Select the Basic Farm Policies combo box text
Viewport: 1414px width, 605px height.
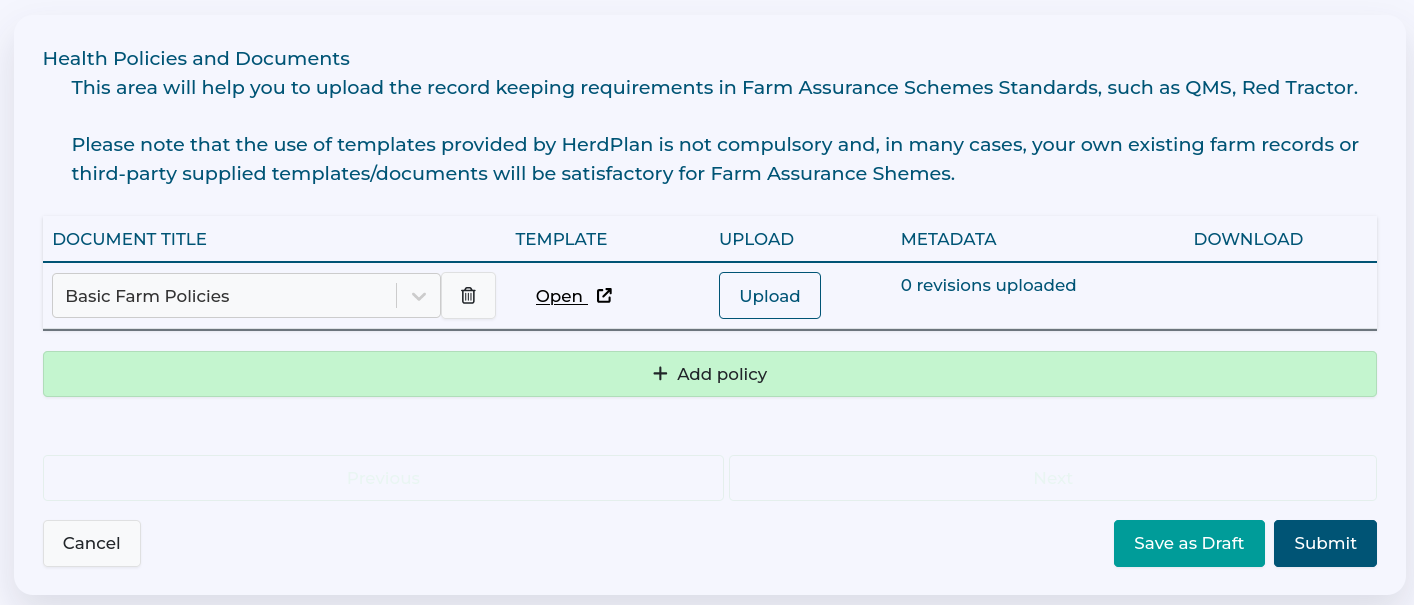tap(148, 296)
